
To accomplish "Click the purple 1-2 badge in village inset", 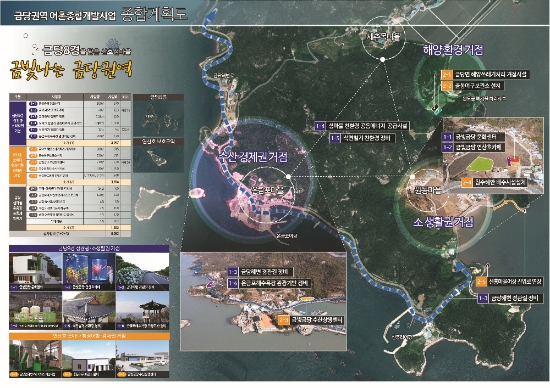I will pos(447,148).
